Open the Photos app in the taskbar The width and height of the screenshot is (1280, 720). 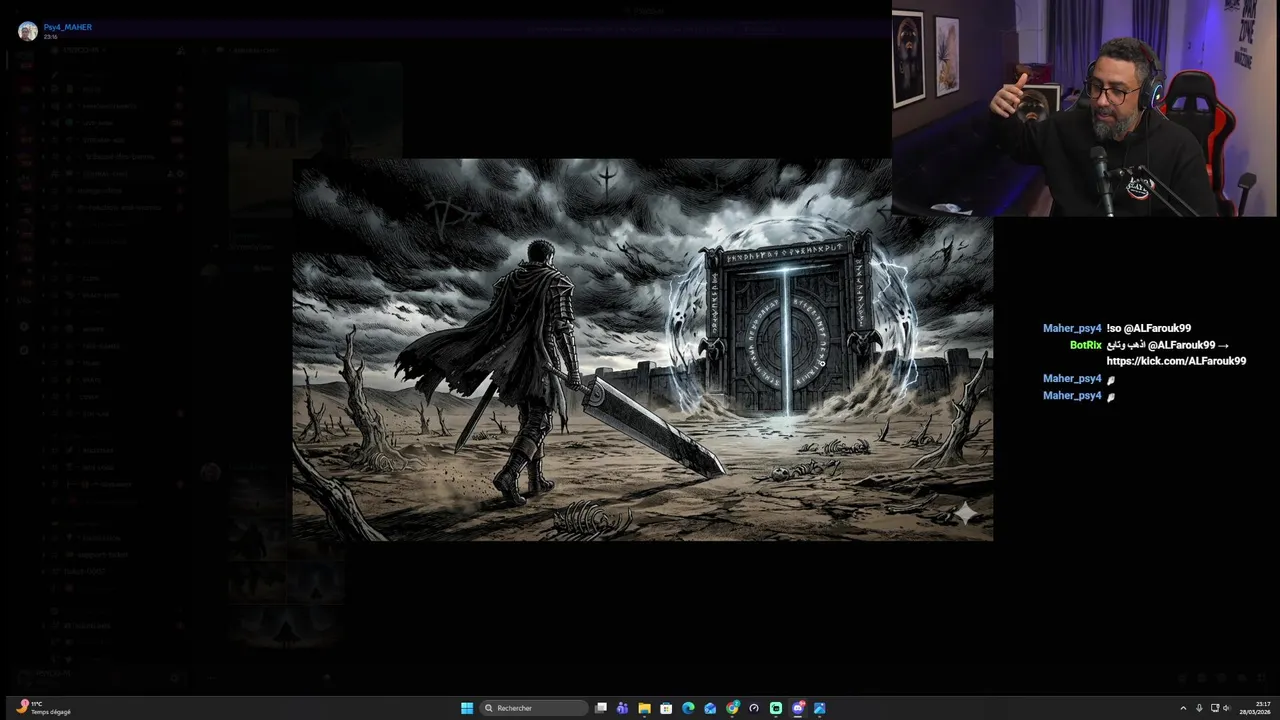(820, 708)
